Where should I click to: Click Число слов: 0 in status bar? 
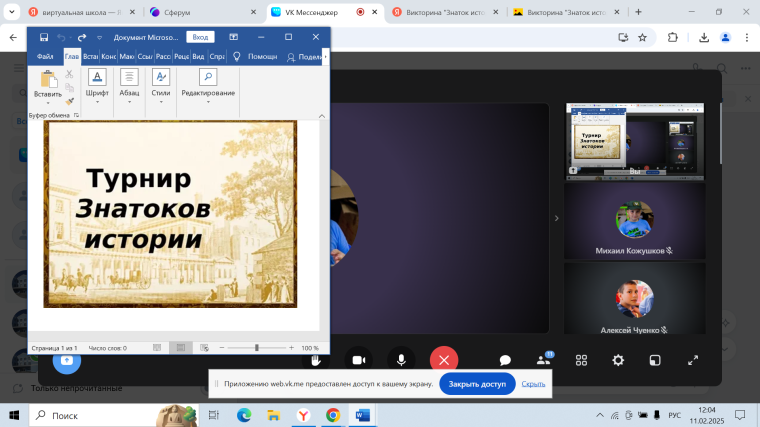point(108,348)
